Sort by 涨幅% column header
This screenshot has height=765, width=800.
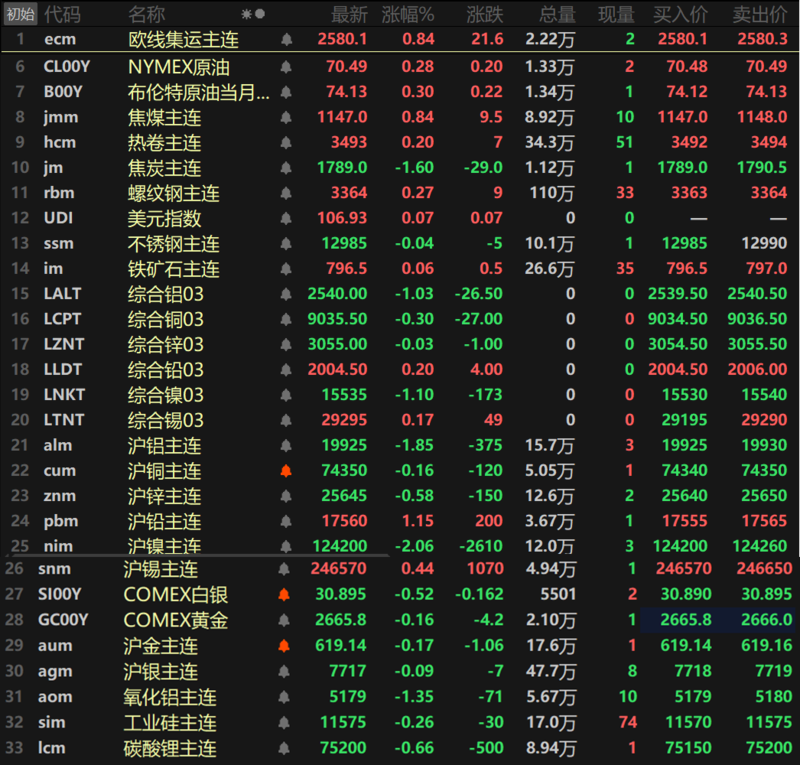coord(408,14)
